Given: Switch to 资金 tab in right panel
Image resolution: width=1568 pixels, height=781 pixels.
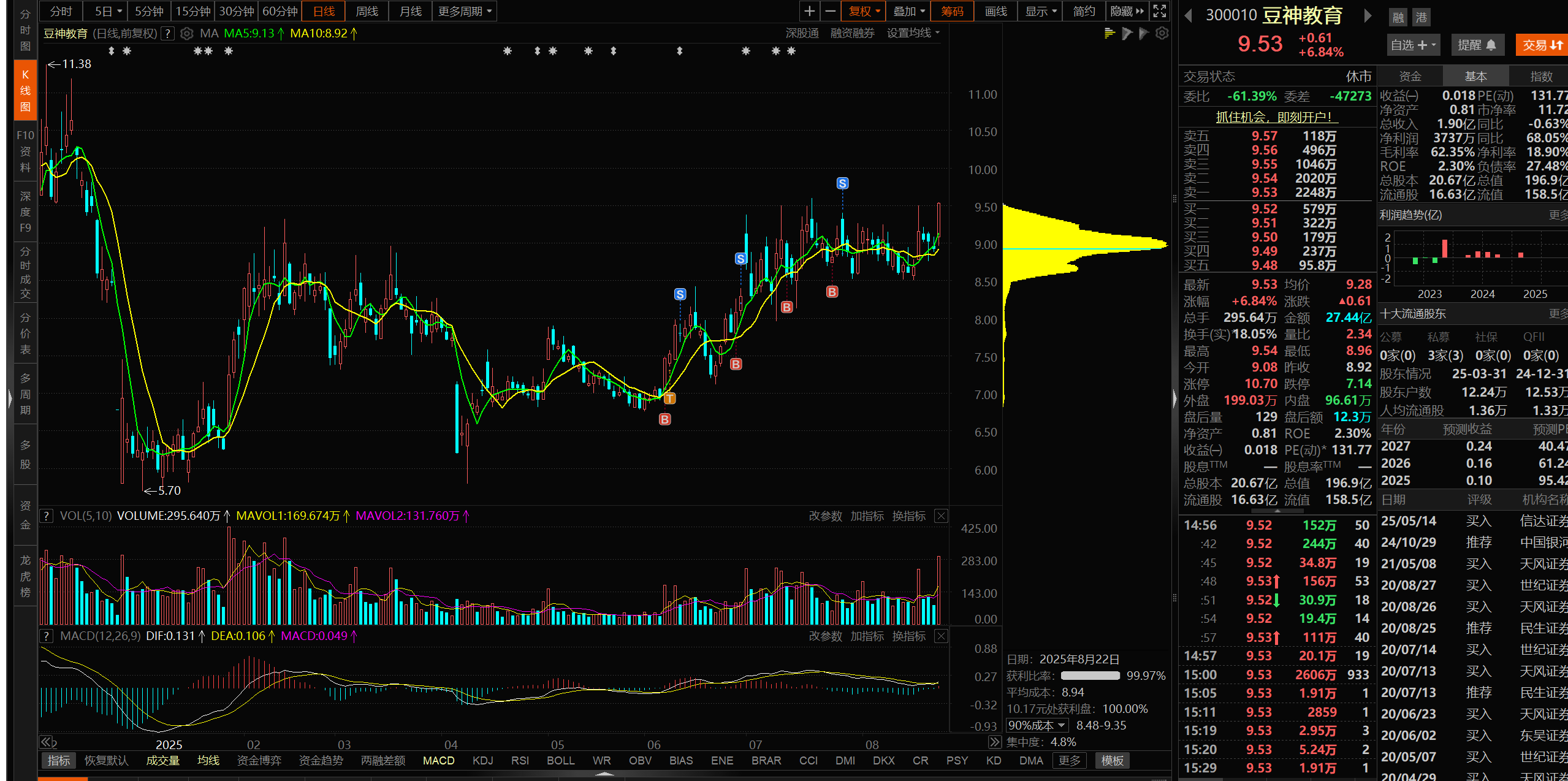Looking at the screenshot, I should point(1410,76).
